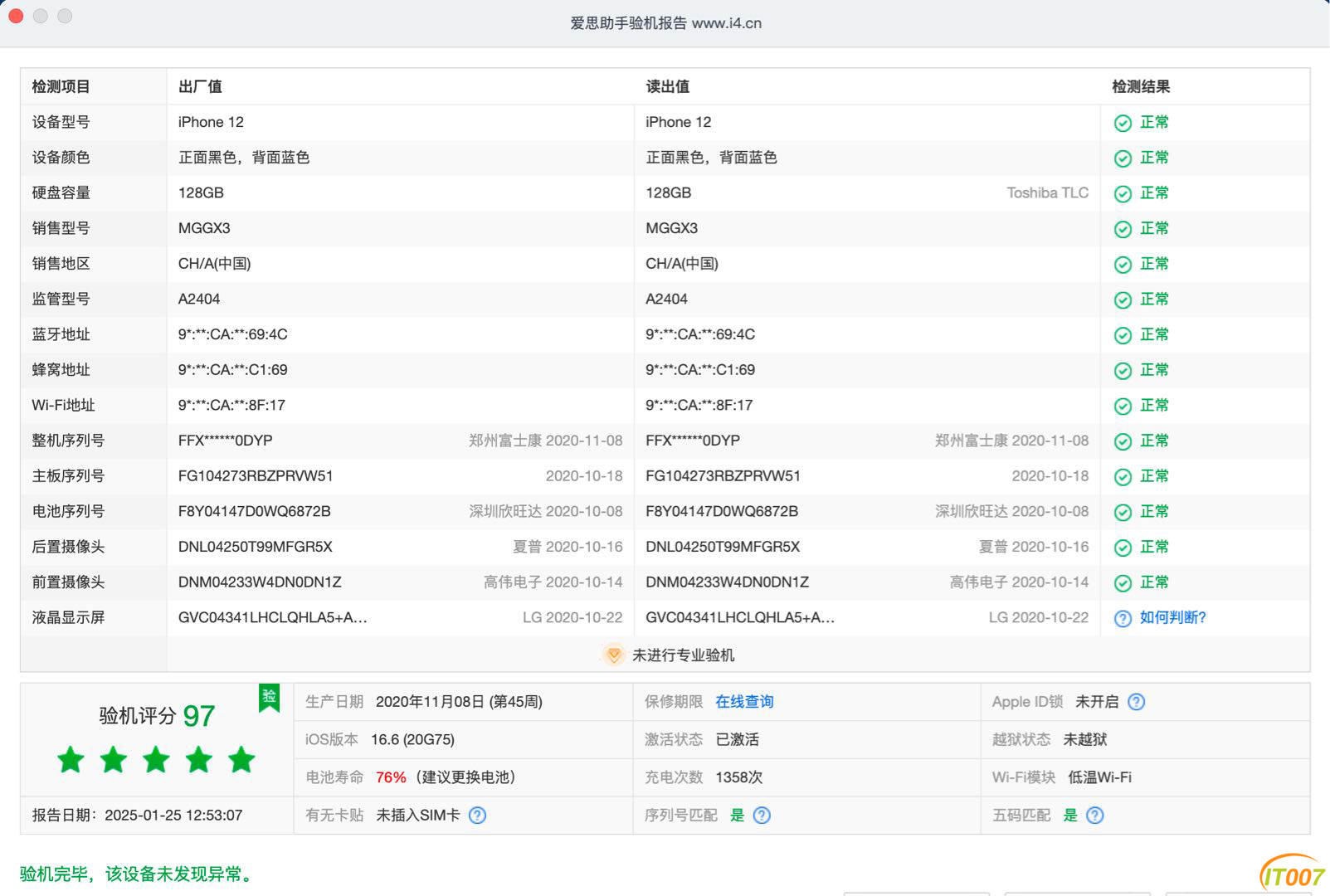Click the shield icon beside 未进行专业验机
Viewport: 1330px width, 896px height.
coord(613,655)
